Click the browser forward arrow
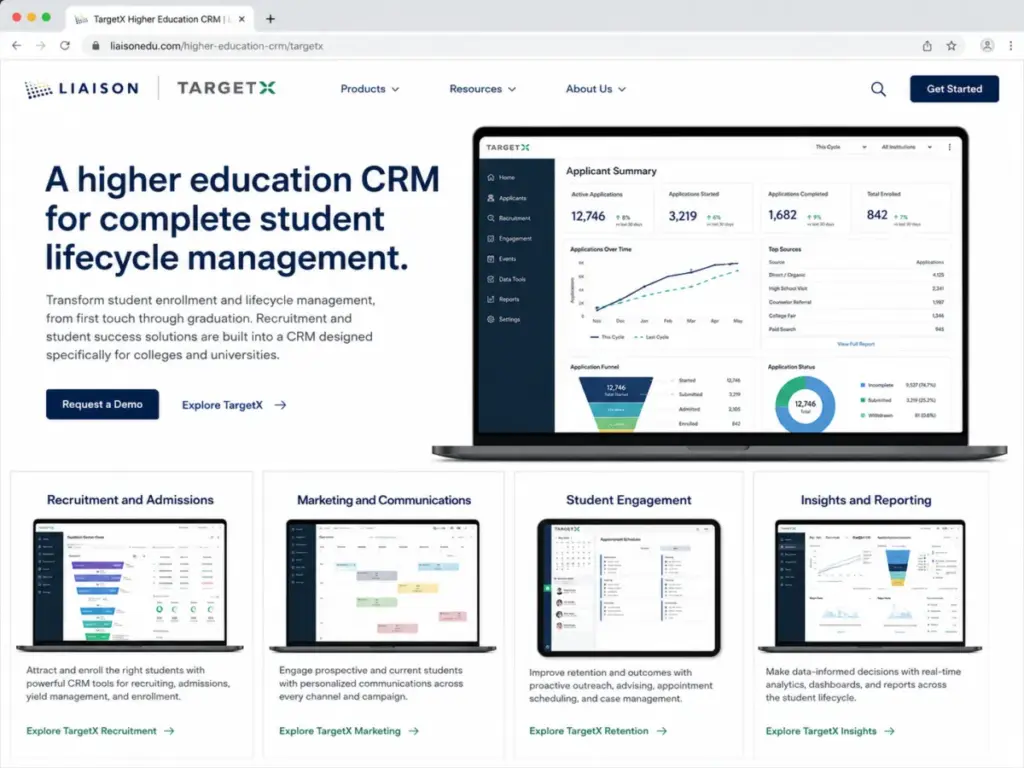The image size is (1024, 768). pos(40,46)
